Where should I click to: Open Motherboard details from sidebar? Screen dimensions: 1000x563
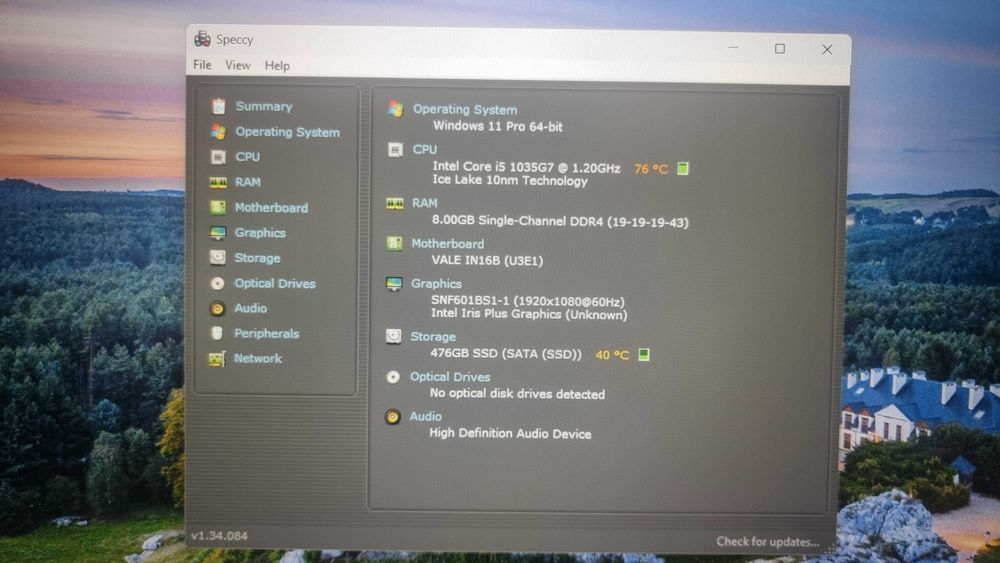coord(271,208)
